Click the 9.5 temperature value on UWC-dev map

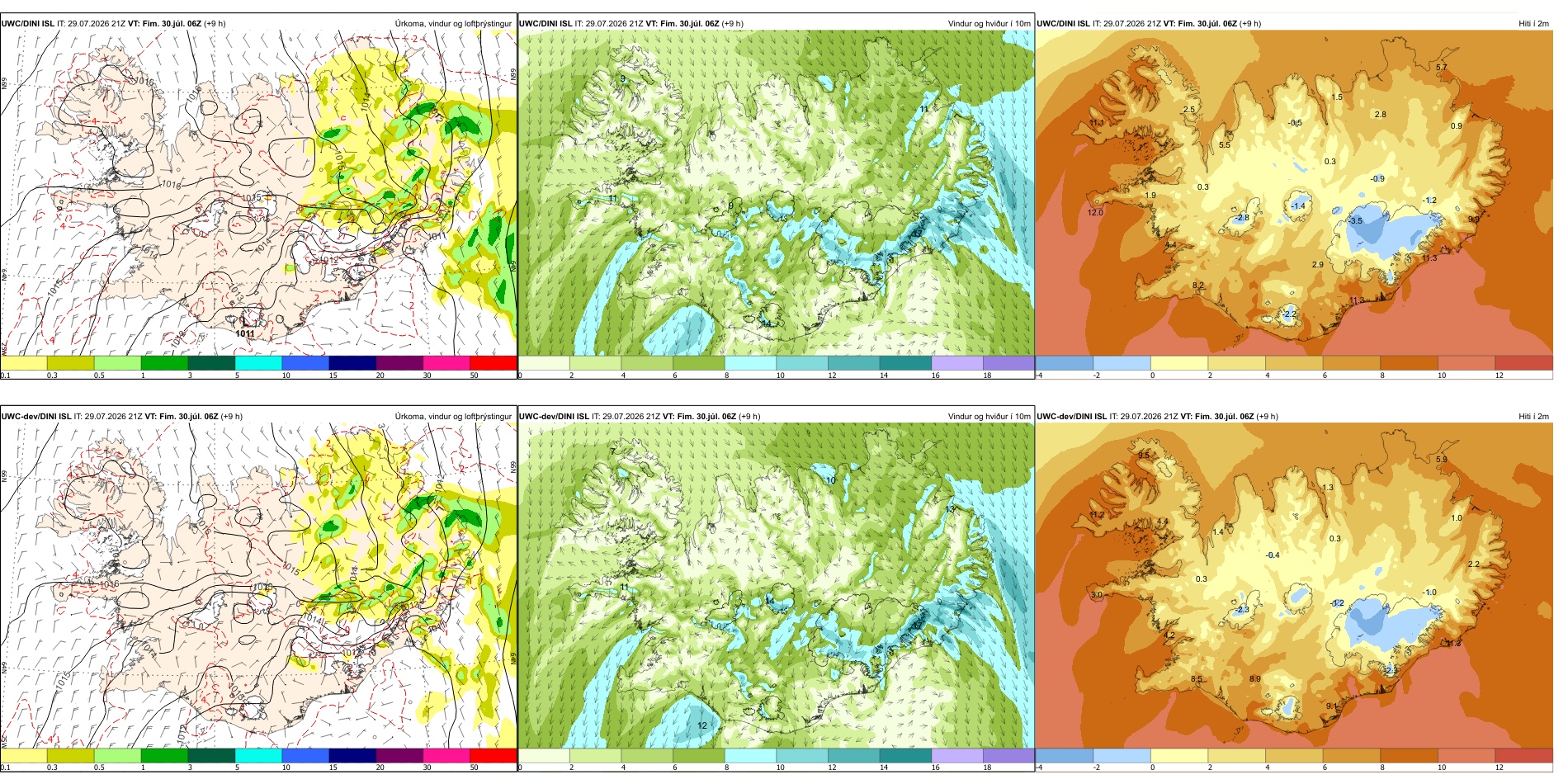point(1144,456)
